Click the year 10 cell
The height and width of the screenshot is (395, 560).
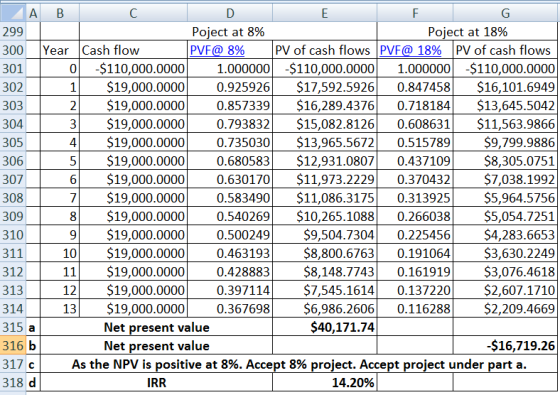[x=60, y=253]
